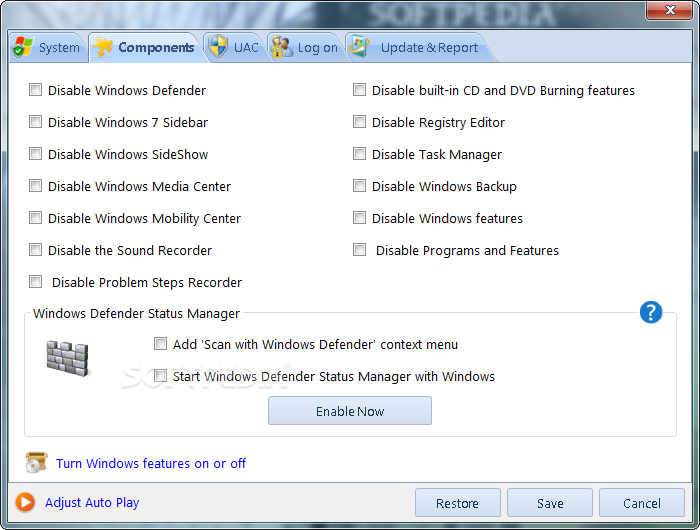Screen dimensions: 700x530
Task: Click the Enable Now button
Action: point(350,411)
